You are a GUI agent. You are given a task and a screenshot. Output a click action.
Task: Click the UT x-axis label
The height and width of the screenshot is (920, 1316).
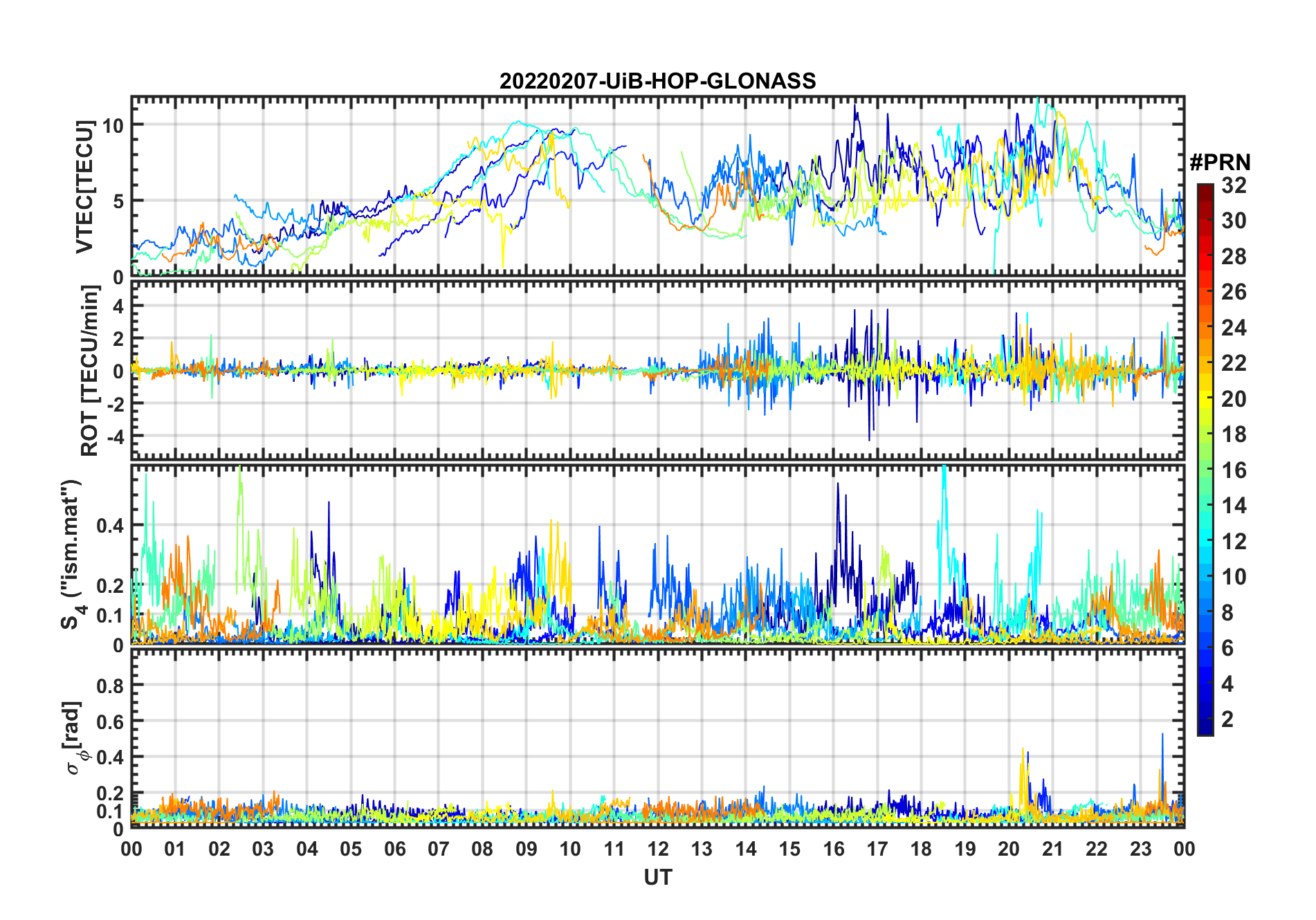pyautogui.click(x=657, y=877)
